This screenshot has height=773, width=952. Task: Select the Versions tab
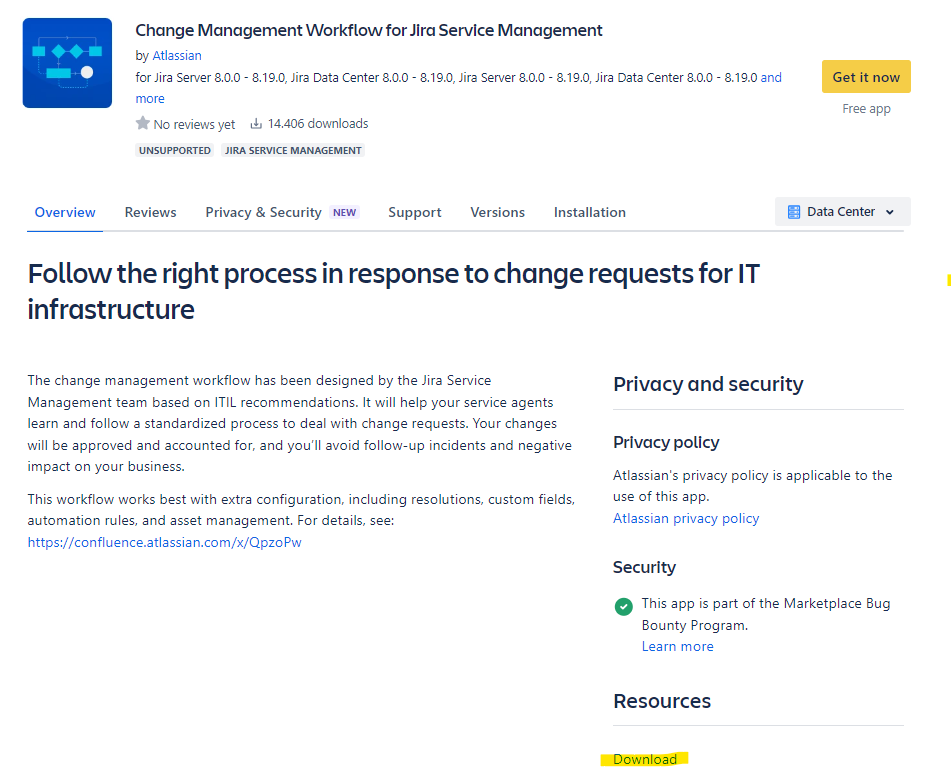tap(497, 212)
